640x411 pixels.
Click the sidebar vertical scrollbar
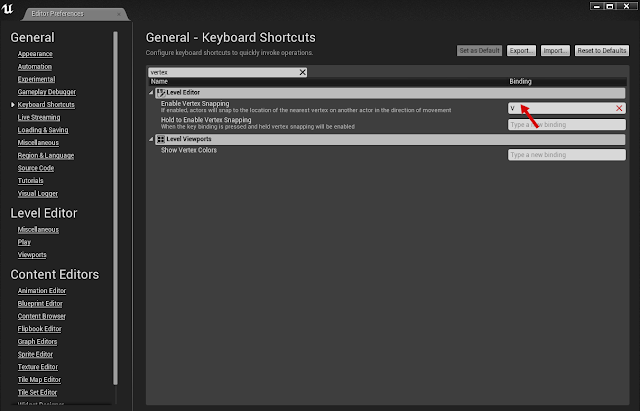pyautogui.click(x=116, y=208)
